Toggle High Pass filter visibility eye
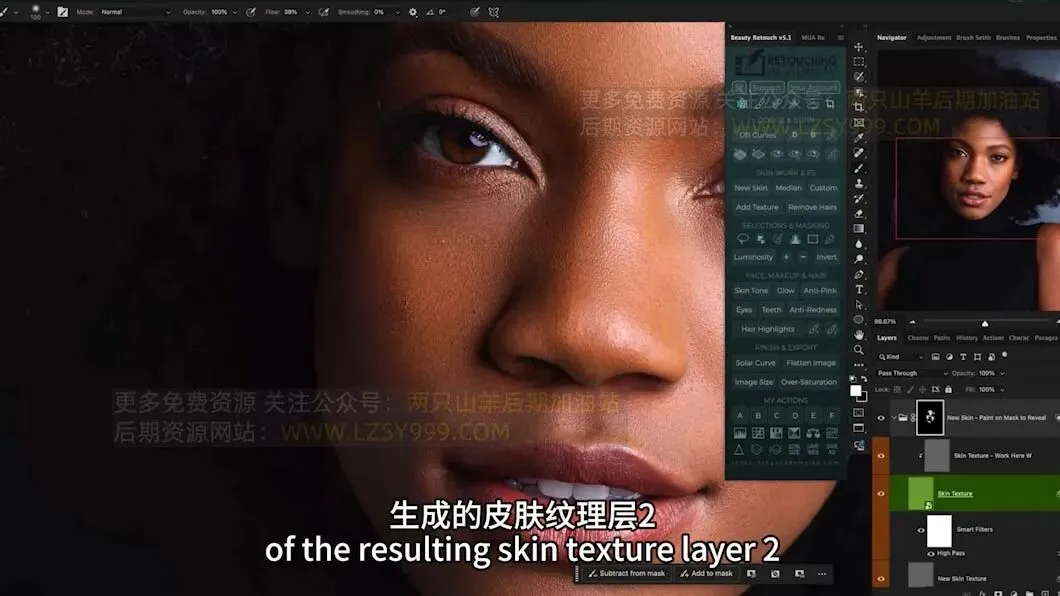Viewport: 1060px width, 596px height. click(x=931, y=553)
